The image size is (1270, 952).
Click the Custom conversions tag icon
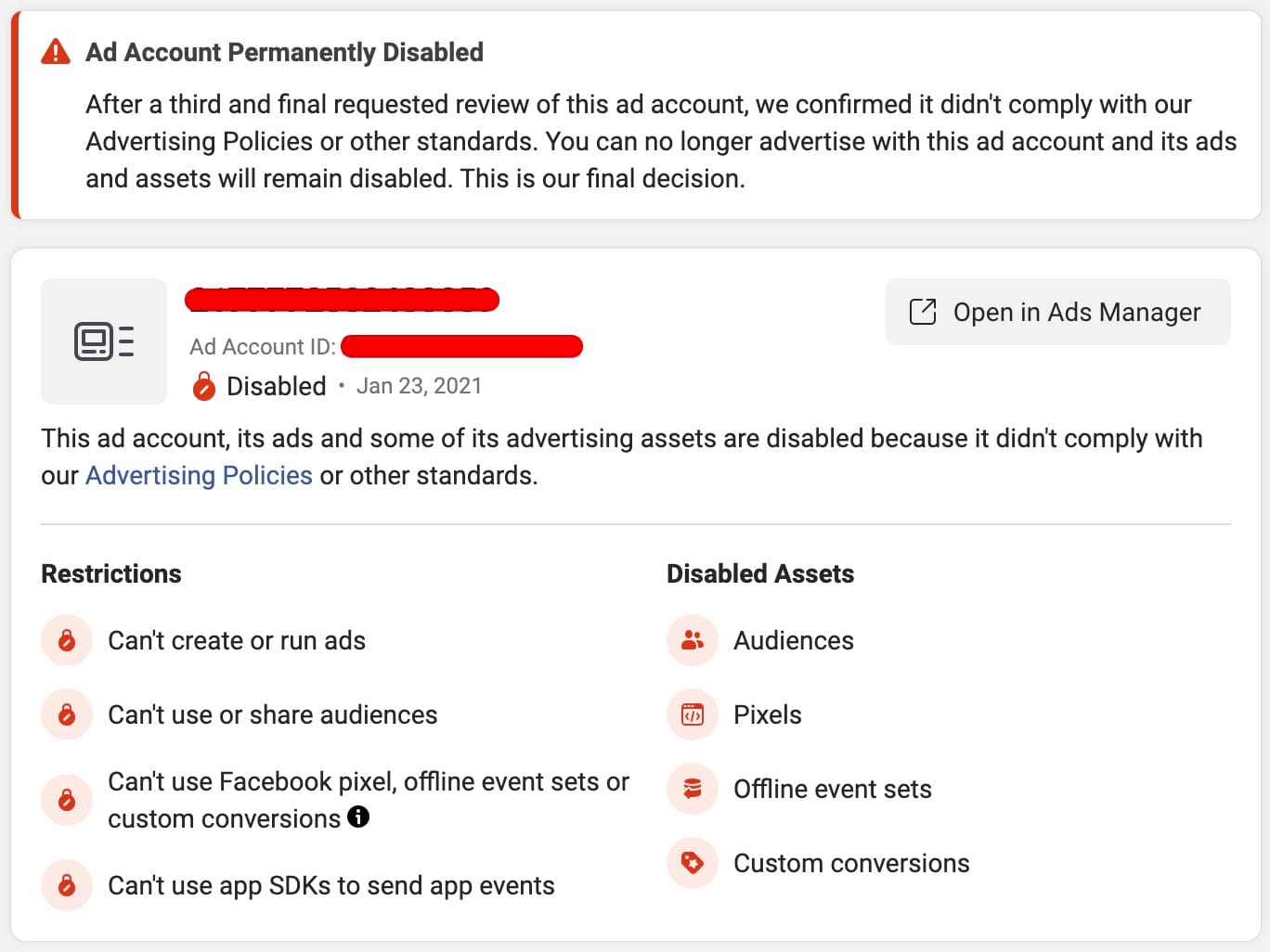click(x=693, y=863)
